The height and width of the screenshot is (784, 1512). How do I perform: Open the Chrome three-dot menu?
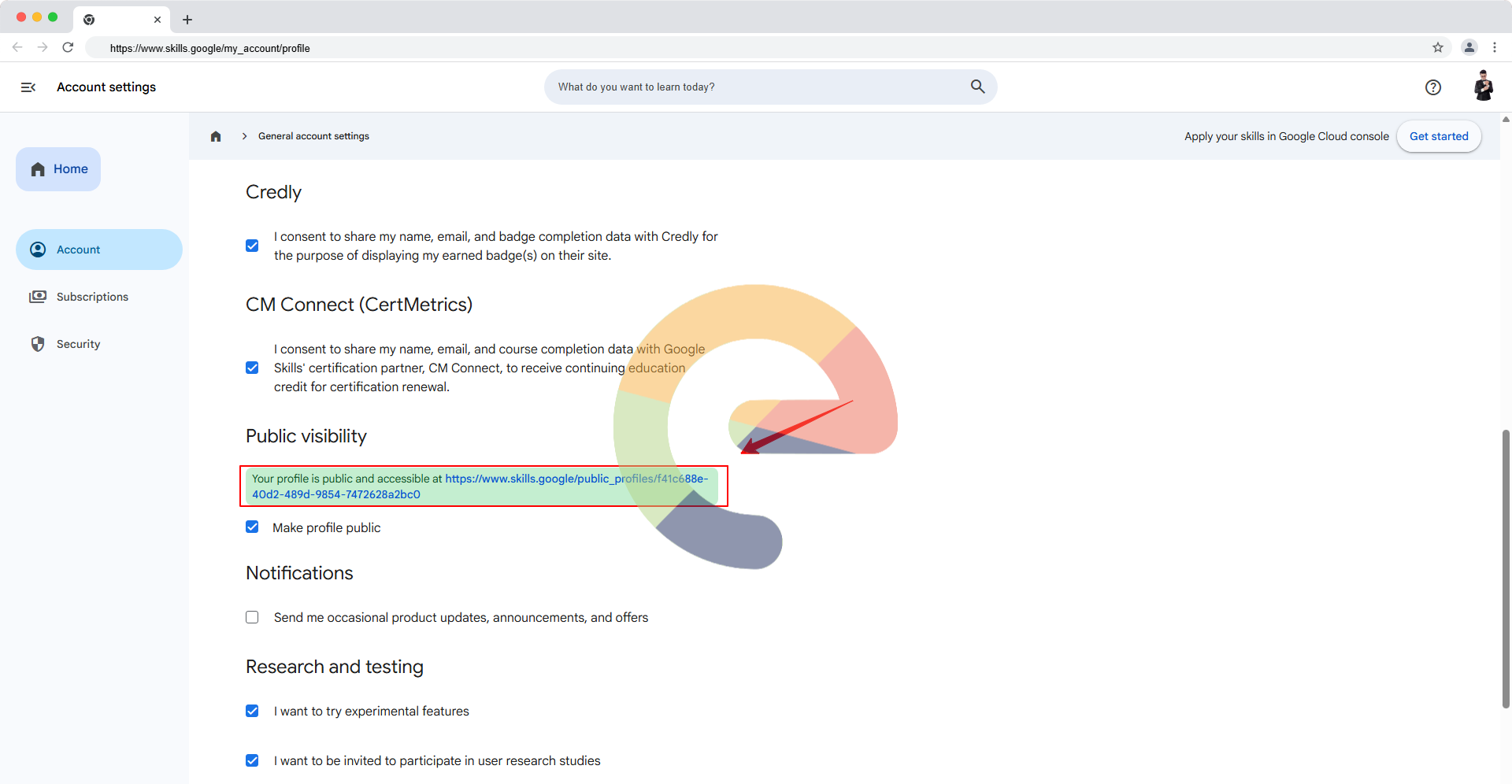click(1495, 47)
